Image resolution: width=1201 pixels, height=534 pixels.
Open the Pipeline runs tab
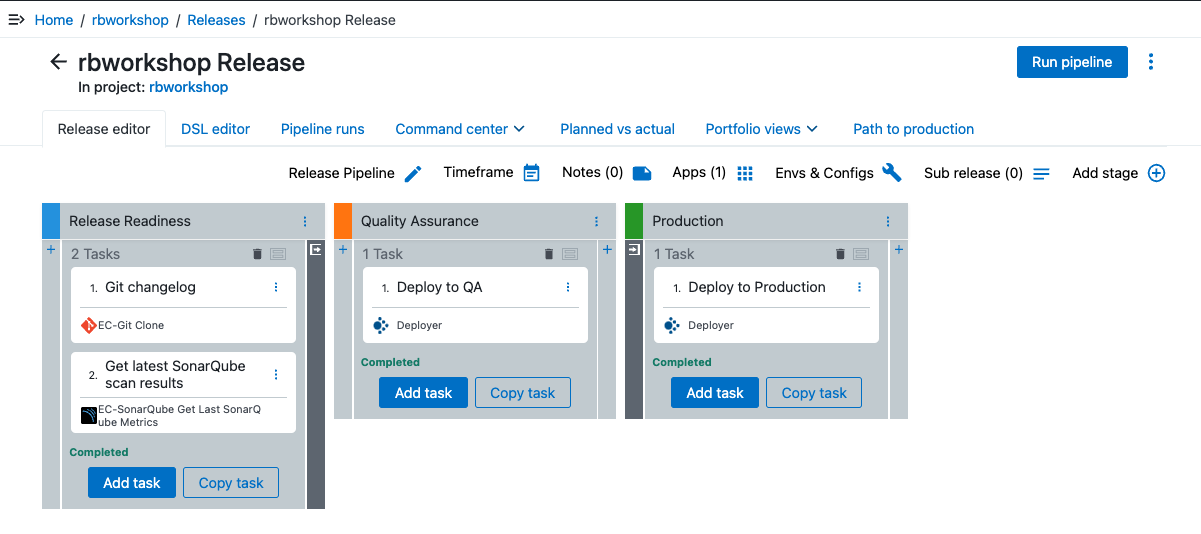pyautogui.click(x=322, y=129)
